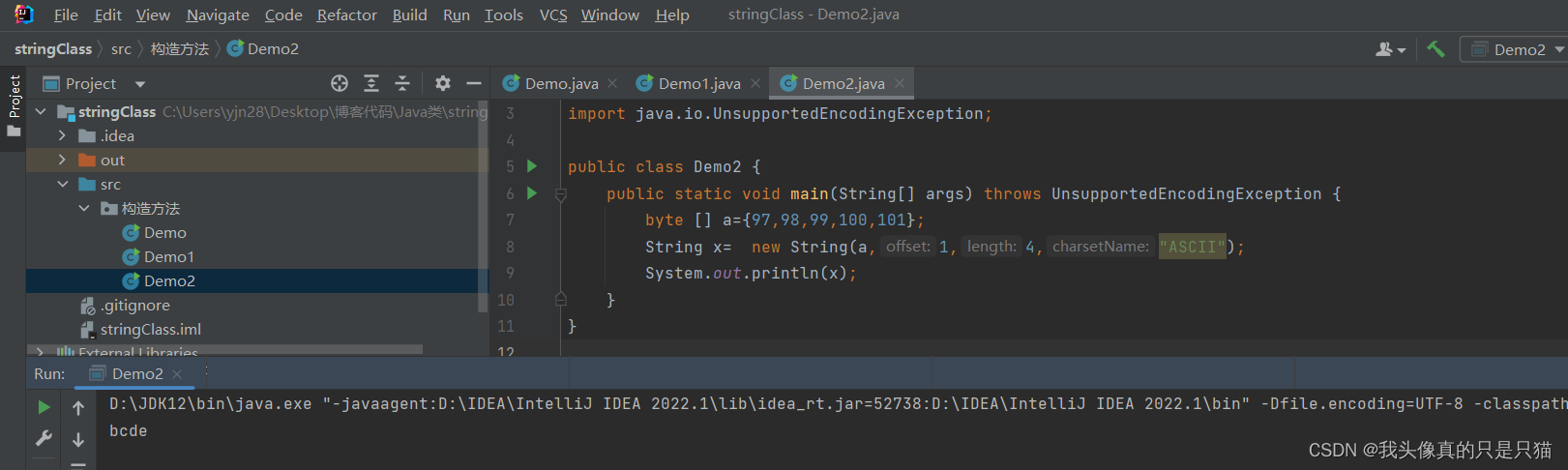This screenshot has width=1568, height=470.
Task: Select the Demo2 tab in Run panel
Action: (135, 373)
